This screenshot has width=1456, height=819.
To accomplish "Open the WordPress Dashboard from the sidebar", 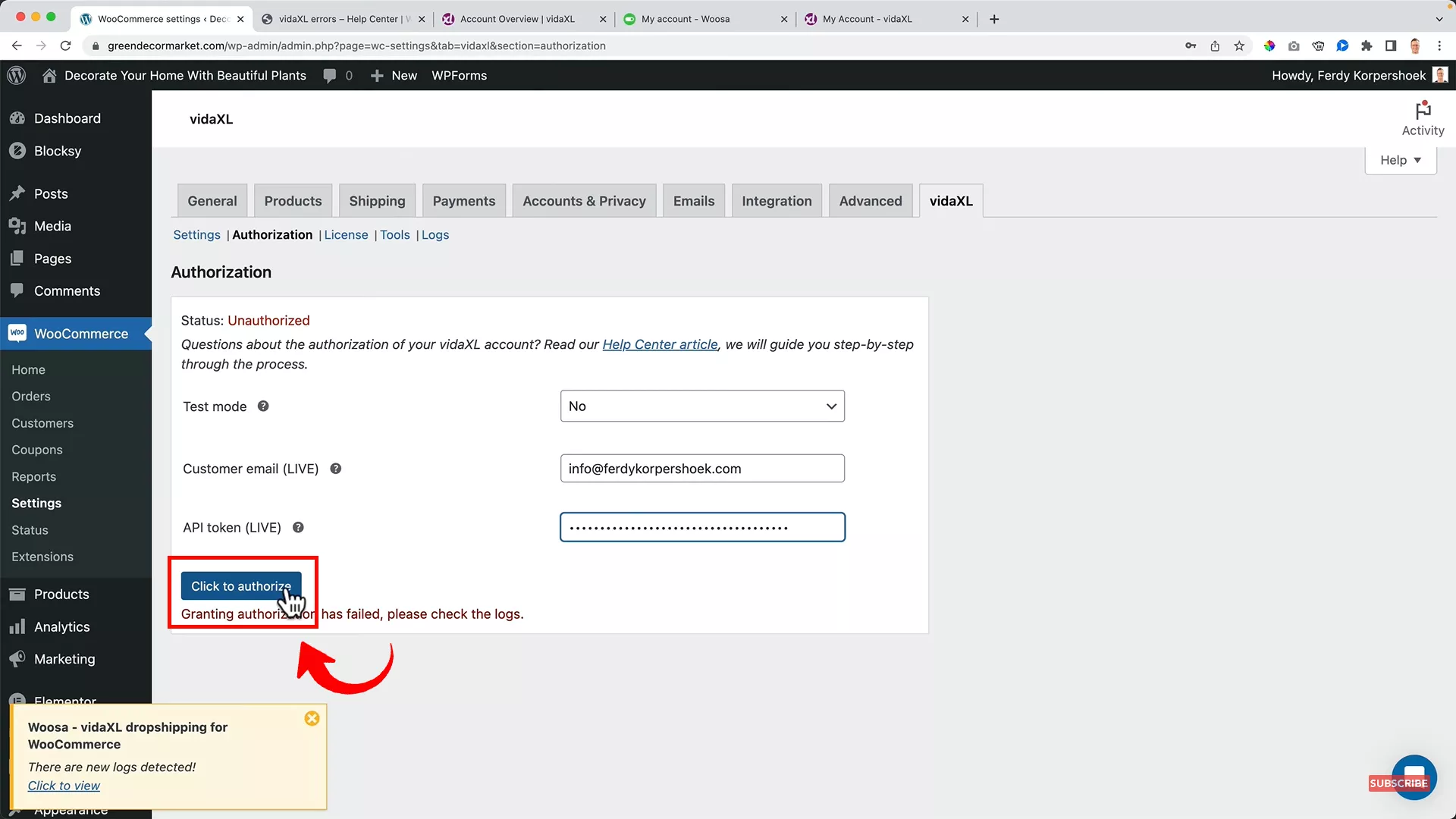I will point(18,118).
